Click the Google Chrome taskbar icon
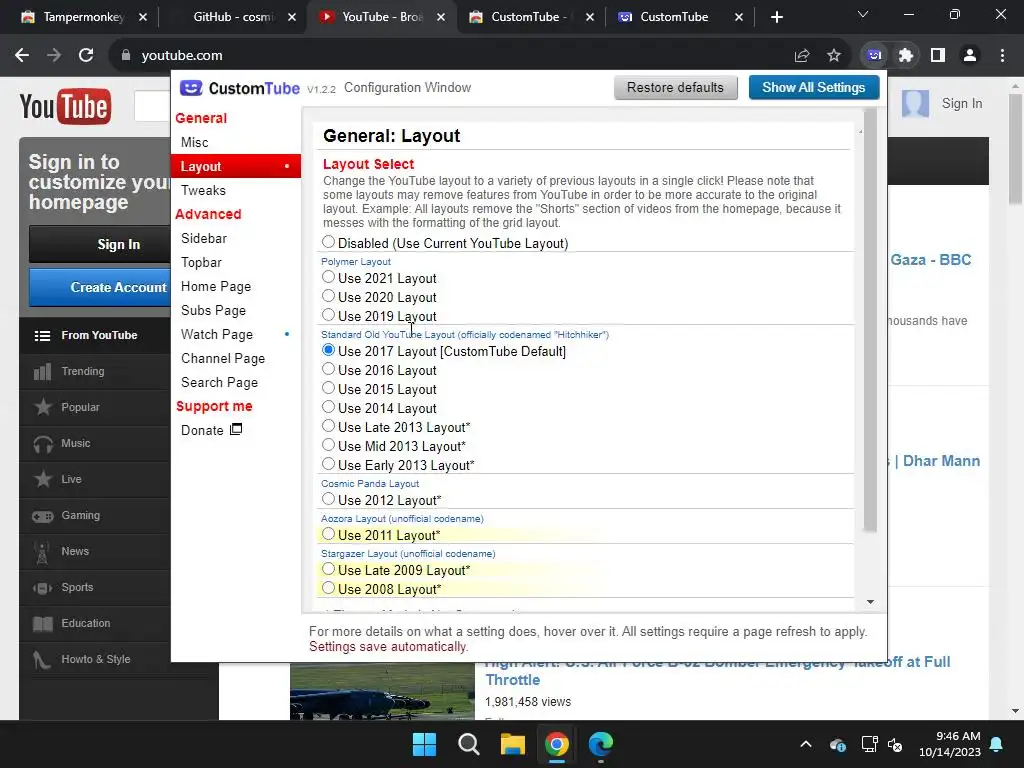Image resolution: width=1024 pixels, height=768 pixels. tap(556, 744)
